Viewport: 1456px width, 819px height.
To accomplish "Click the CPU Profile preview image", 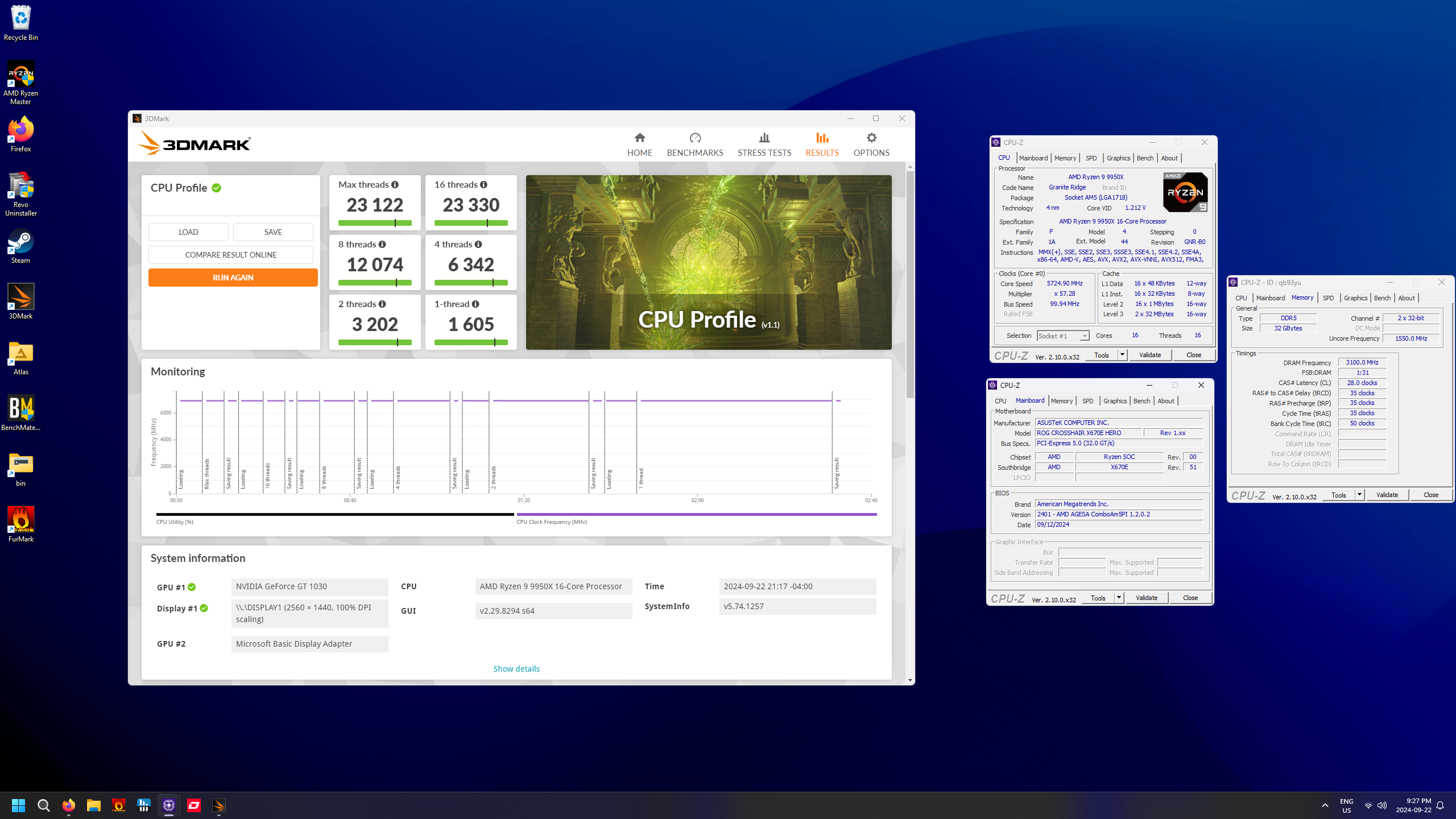I will point(709,262).
